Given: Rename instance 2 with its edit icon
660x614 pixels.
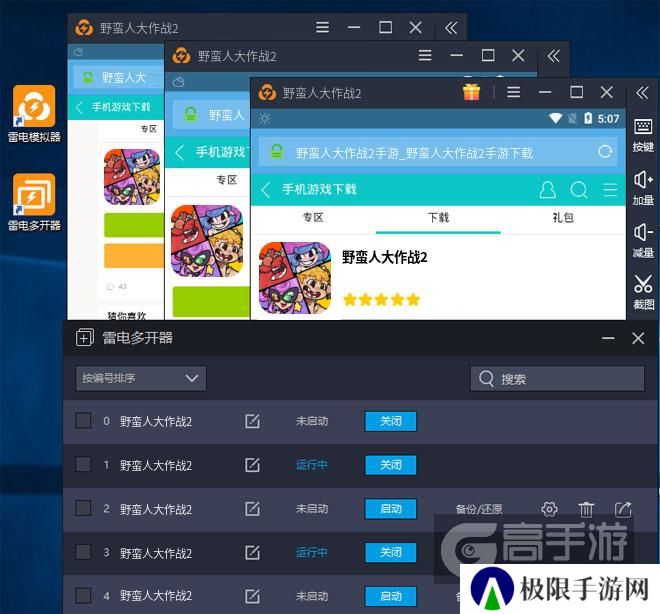Looking at the screenshot, I should tap(252, 508).
